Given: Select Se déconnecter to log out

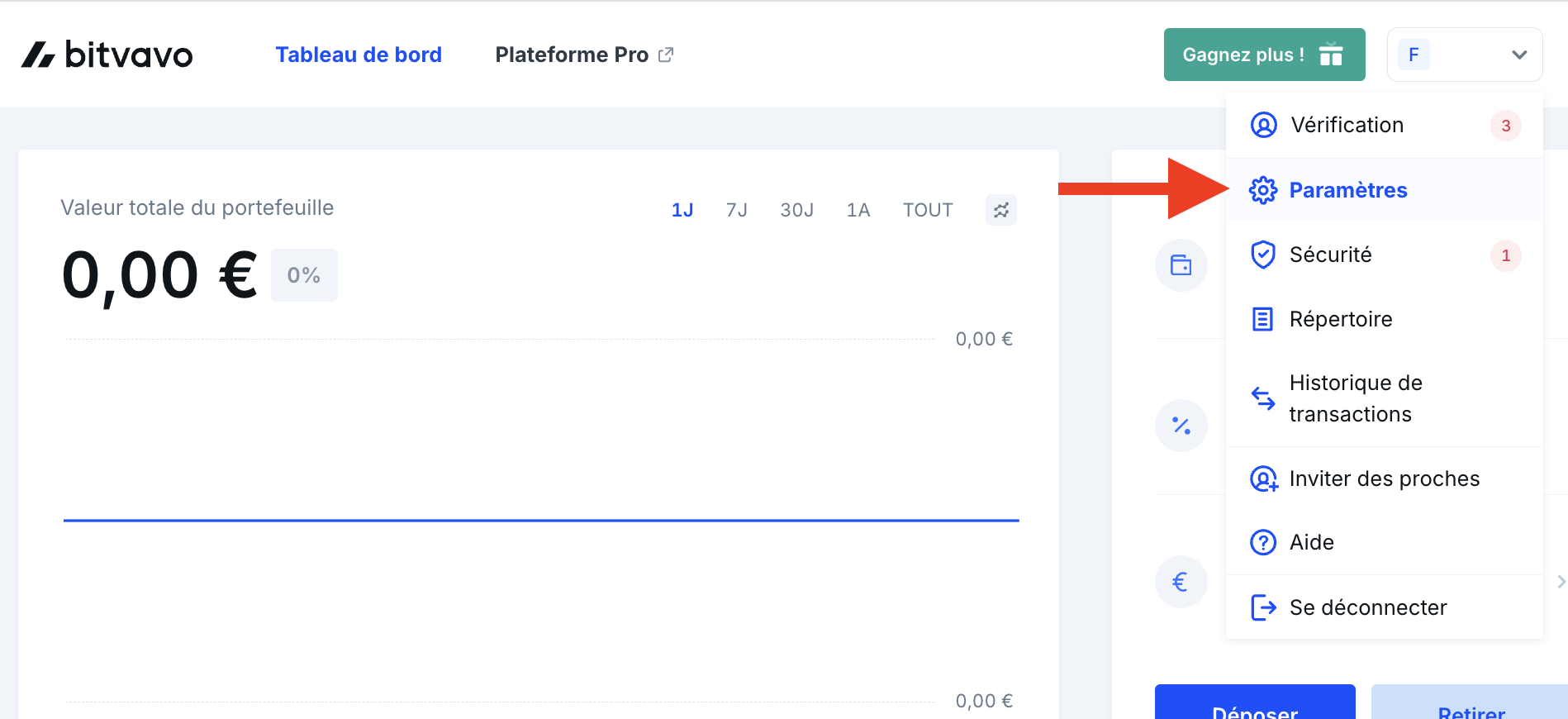Looking at the screenshot, I should [1385, 607].
